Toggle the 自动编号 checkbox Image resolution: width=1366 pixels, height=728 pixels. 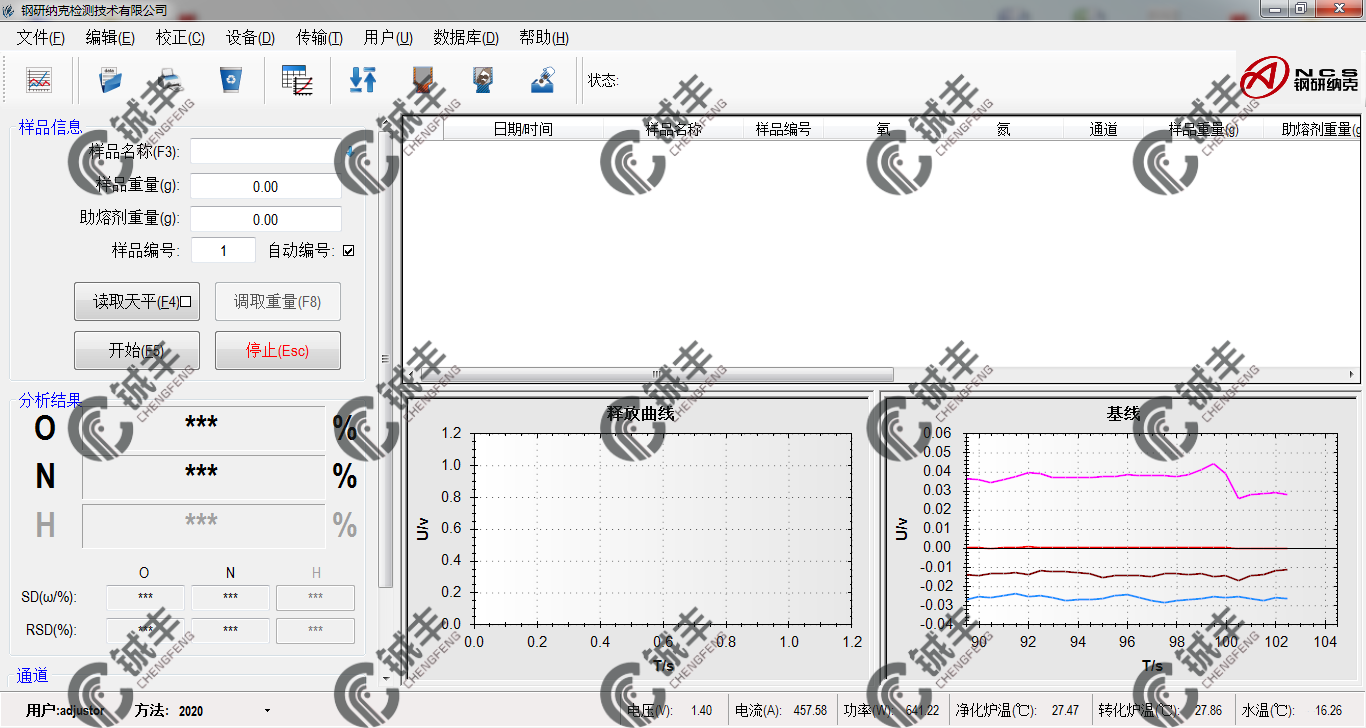point(348,251)
